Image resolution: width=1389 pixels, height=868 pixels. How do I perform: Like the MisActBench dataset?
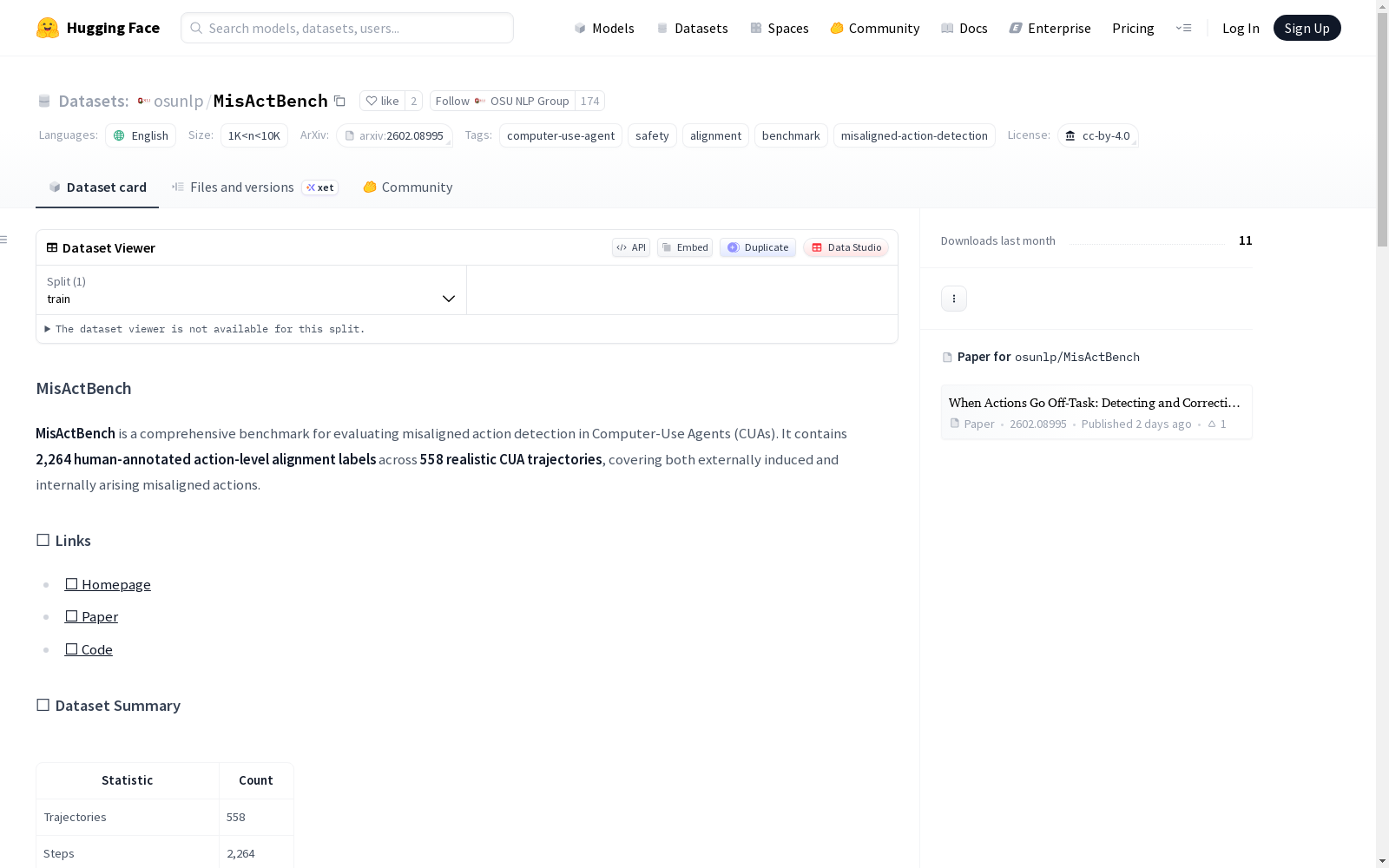point(382,101)
